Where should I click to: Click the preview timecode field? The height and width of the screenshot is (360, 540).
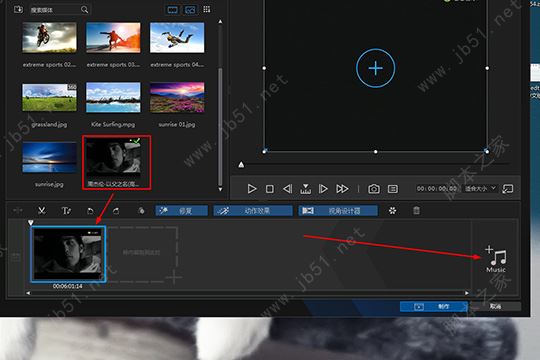(437, 189)
